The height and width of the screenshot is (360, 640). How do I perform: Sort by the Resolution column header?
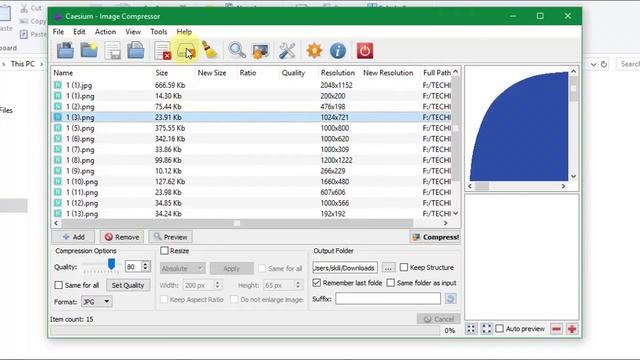(338, 73)
